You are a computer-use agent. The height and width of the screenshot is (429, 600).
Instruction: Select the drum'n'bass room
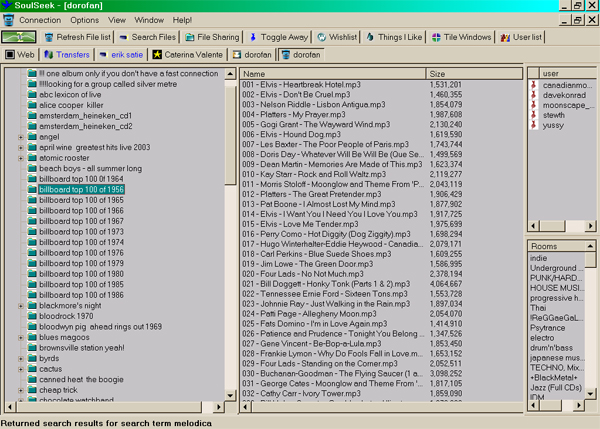[x=551, y=347]
